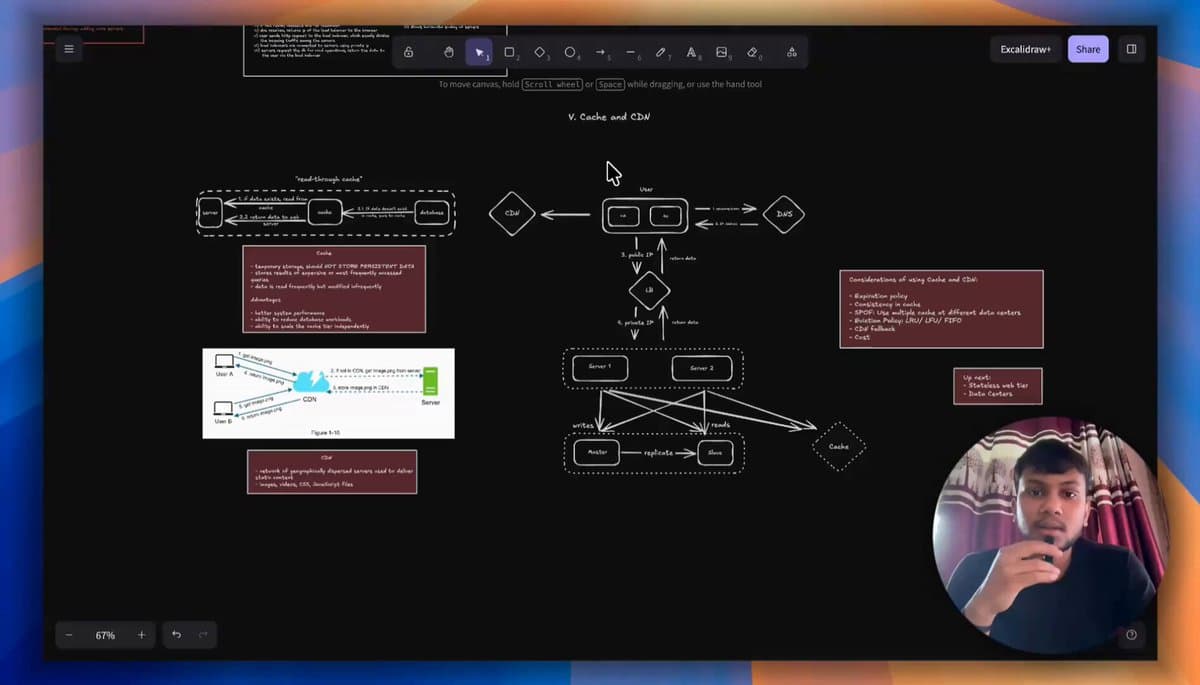
Task: Select the DNS diamond shape
Action: pyautogui.click(x=783, y=214)
